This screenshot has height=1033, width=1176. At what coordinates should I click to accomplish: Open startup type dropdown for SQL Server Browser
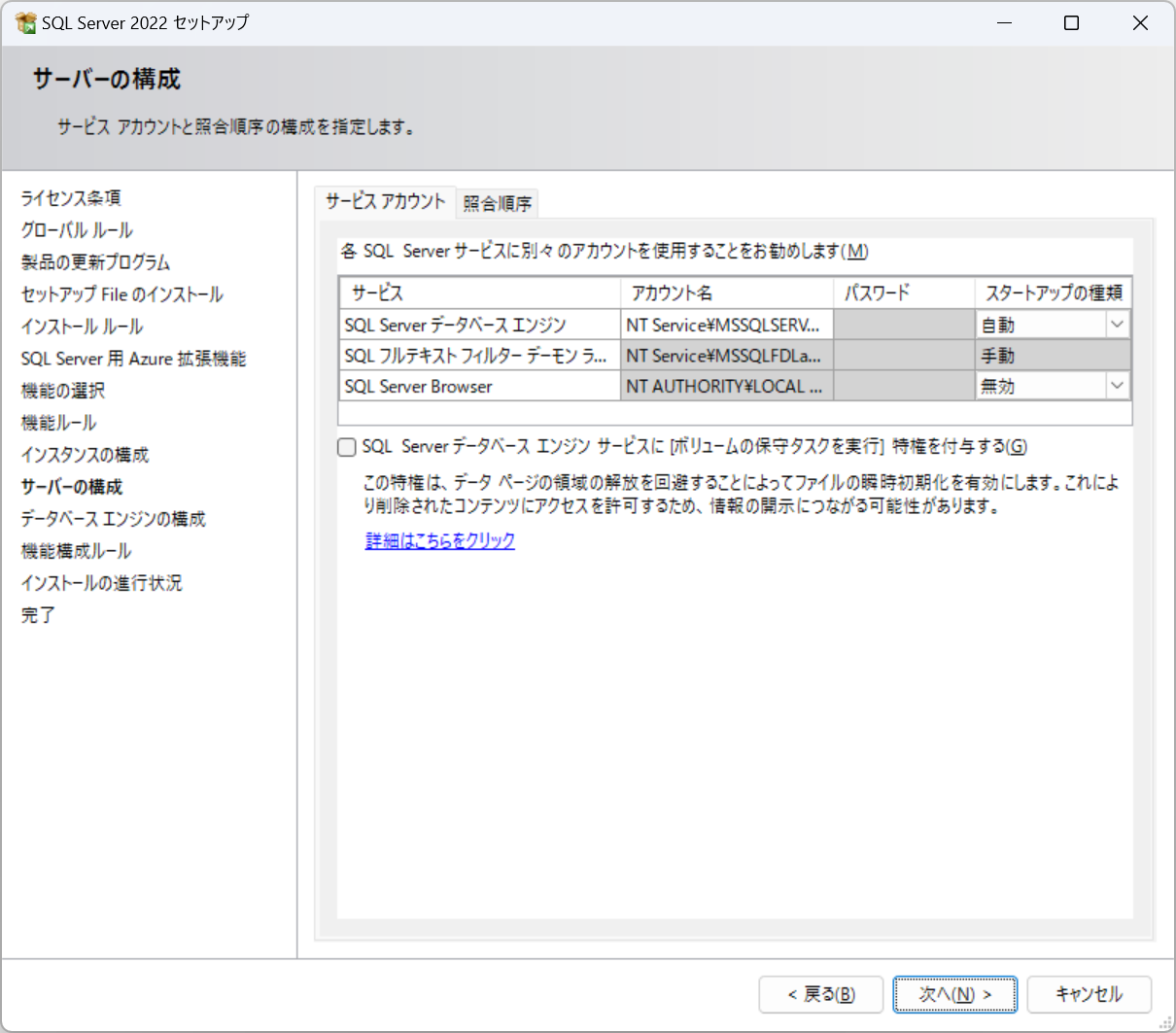click(1117, 386)
